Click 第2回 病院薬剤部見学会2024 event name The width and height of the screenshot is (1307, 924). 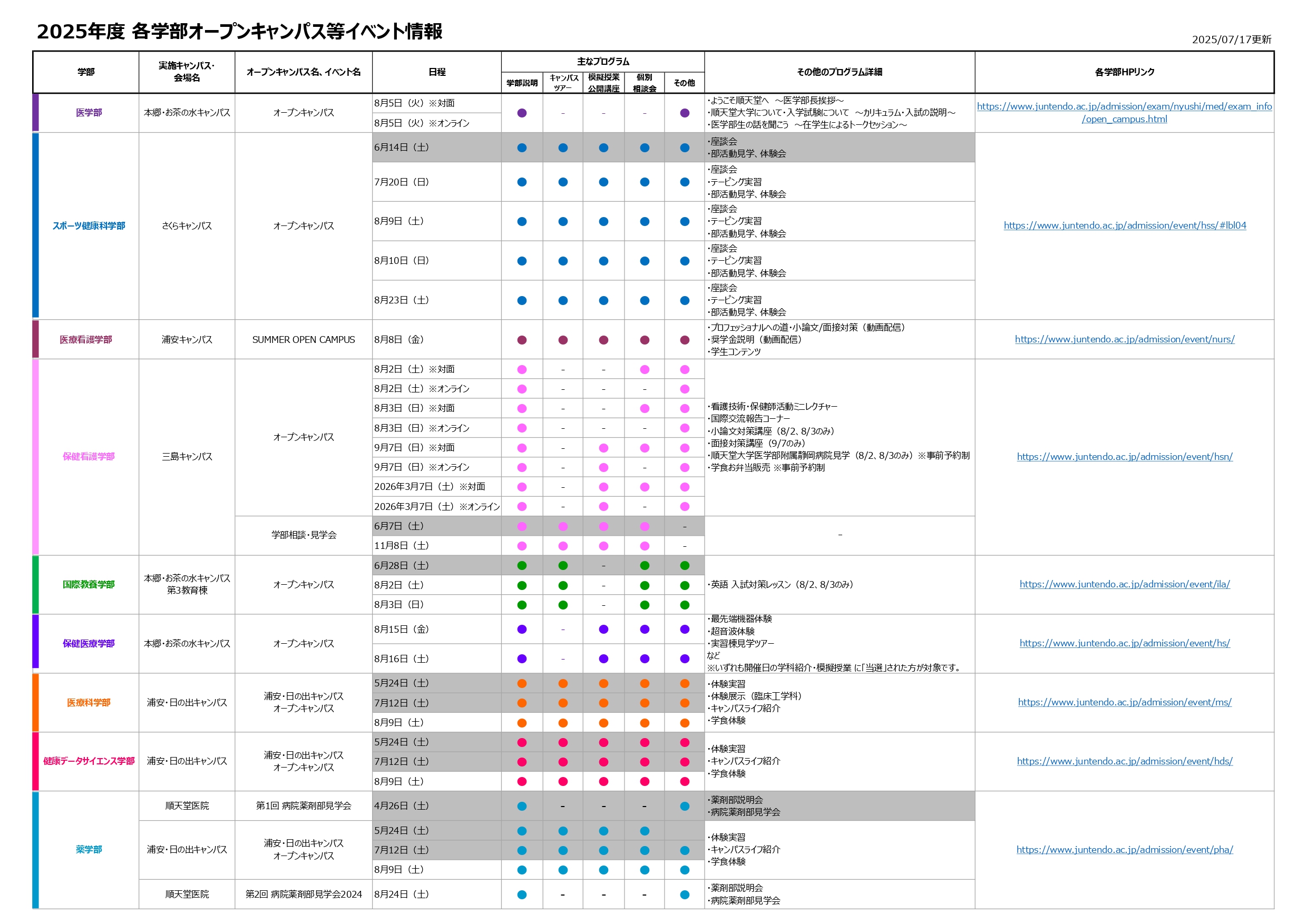pos(304,894)
